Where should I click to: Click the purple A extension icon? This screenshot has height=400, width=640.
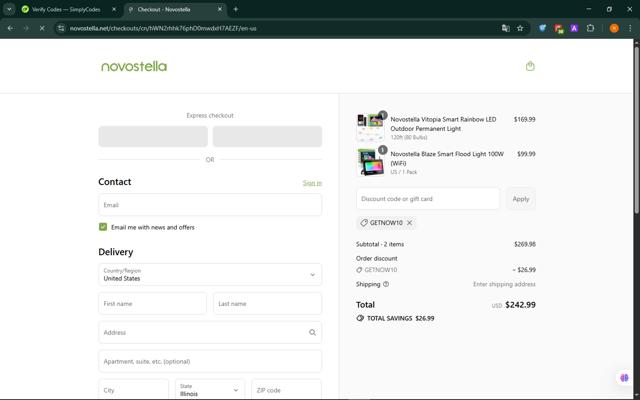[x=574, y=28]
